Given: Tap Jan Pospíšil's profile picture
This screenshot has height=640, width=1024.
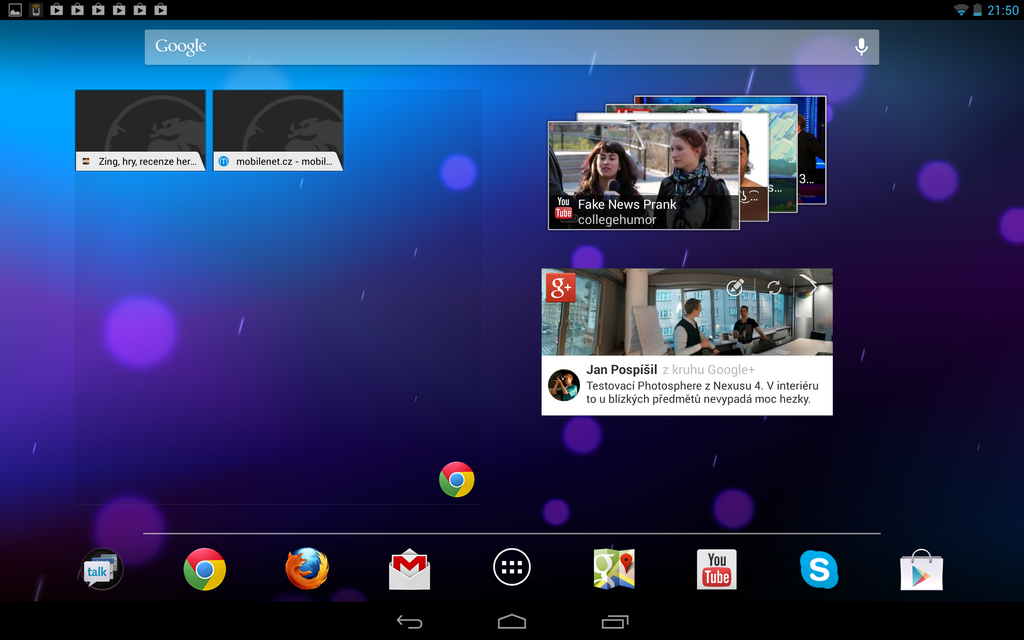Looking at the screenshot, I should pyautogui.click(x=564, y=383).
